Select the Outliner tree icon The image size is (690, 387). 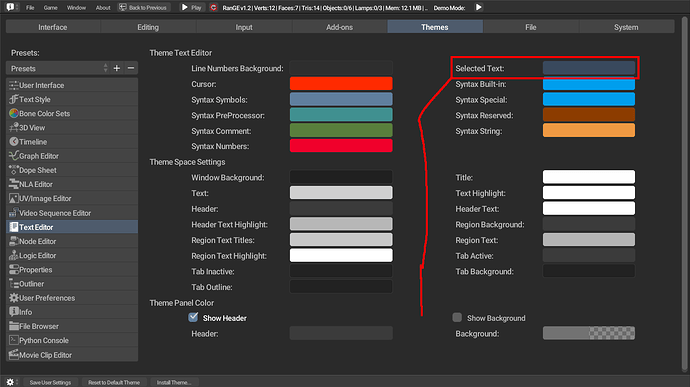coord(14,284)
